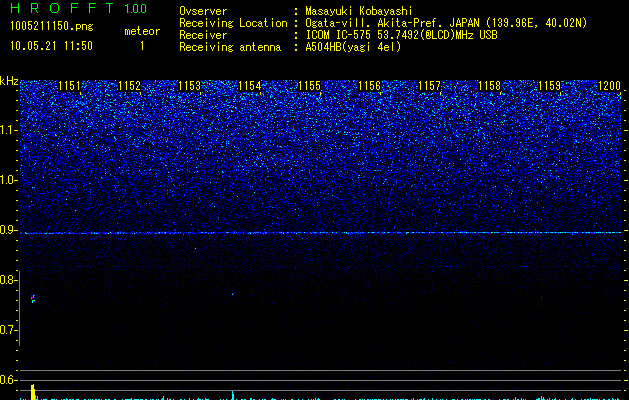Click the Receiver label

[x=203, y=35]
